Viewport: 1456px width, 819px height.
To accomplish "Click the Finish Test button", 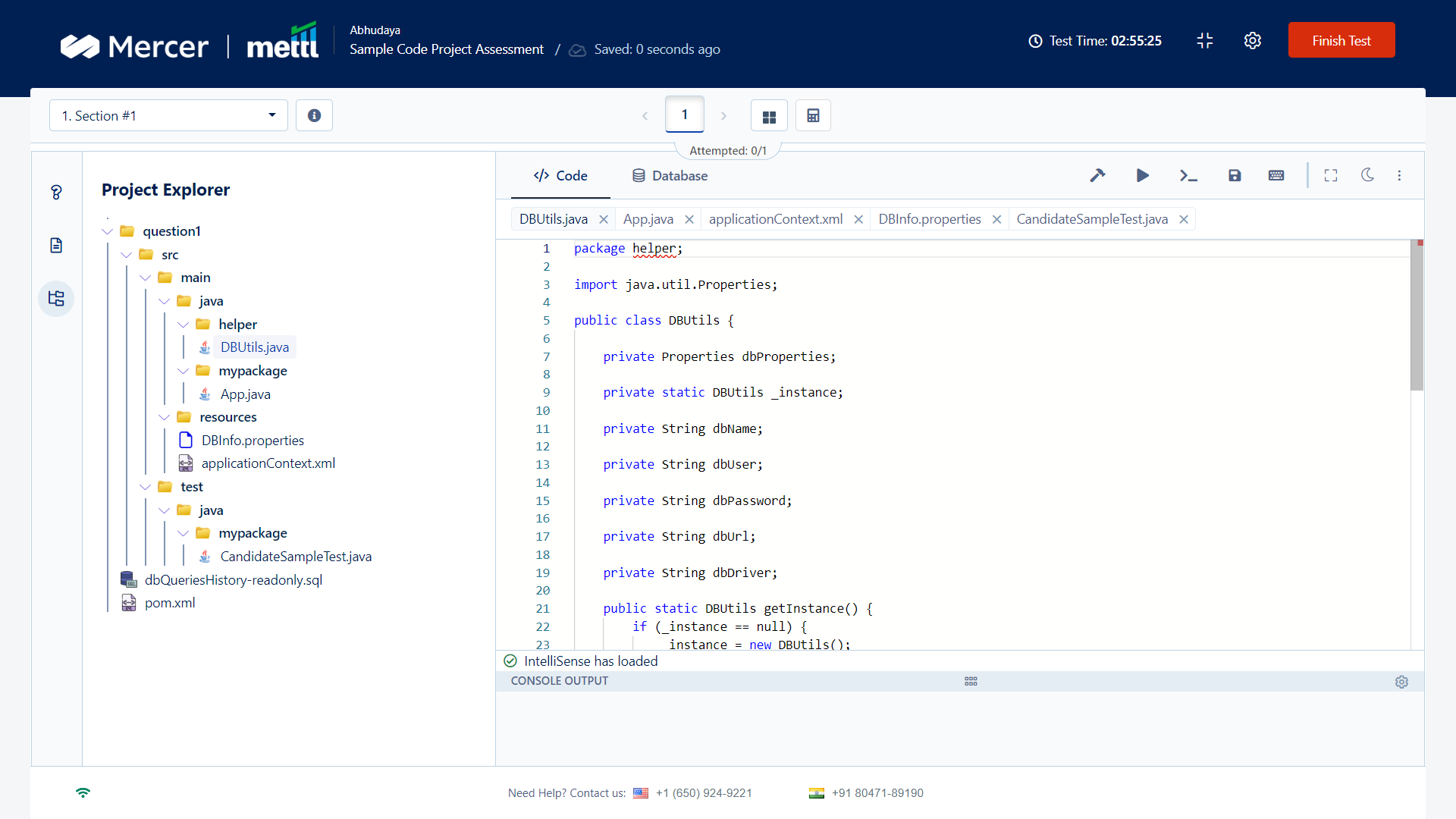I will click(x=1341, y=40).
